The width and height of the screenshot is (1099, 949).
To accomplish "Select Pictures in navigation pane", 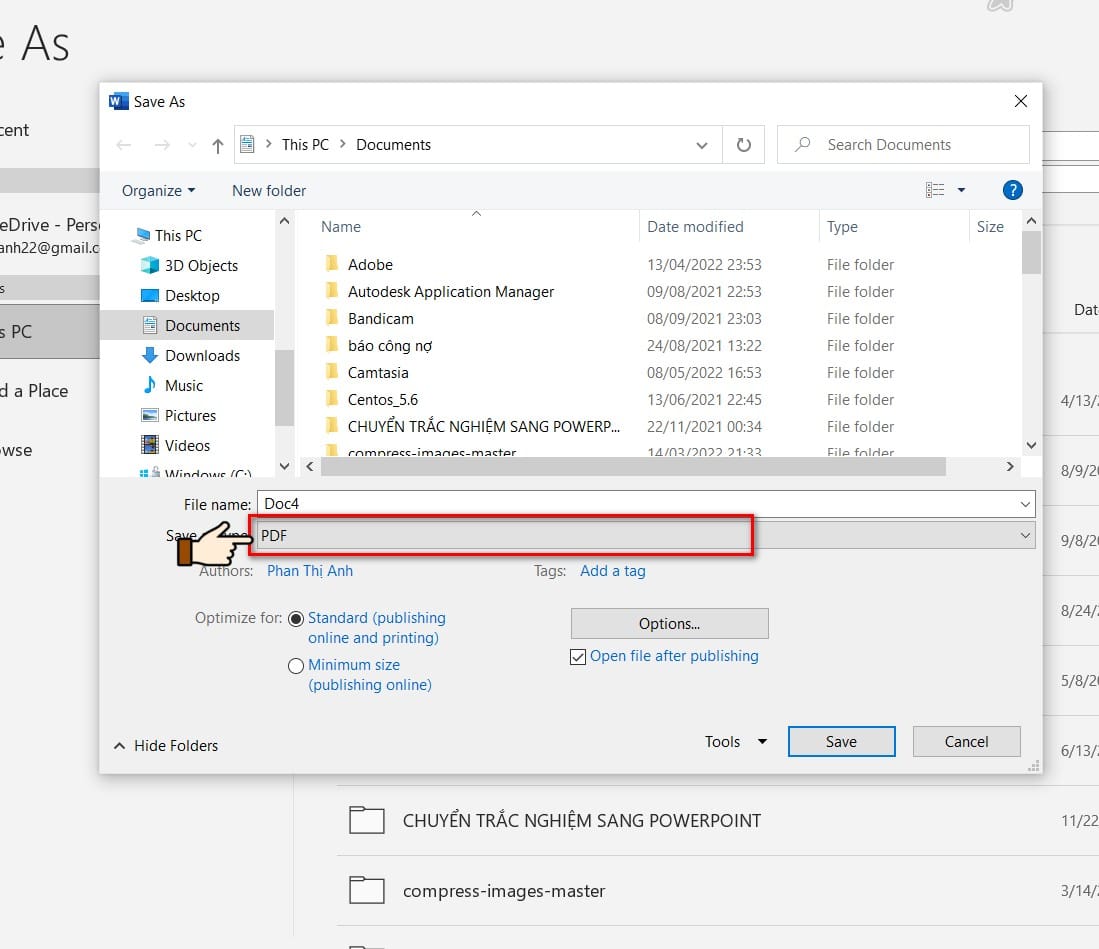I will (179, 416).
